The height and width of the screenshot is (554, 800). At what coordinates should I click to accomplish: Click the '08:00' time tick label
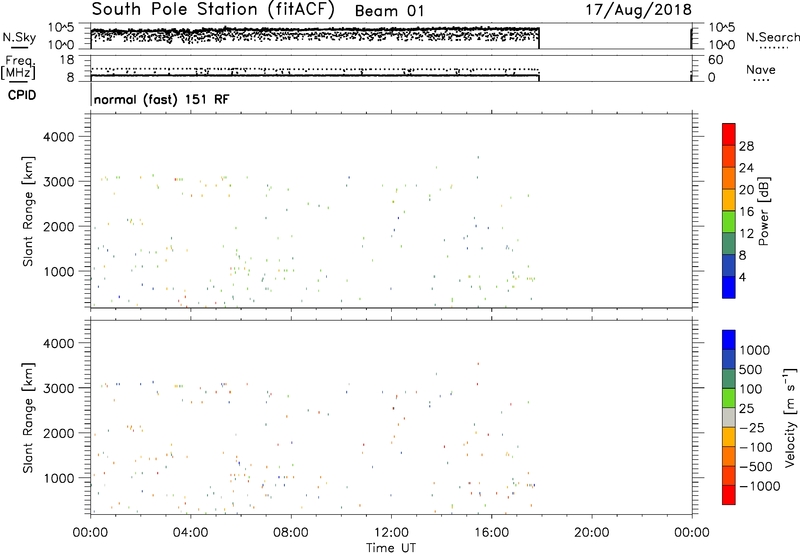pyautogui.click(x=290, y=533)
